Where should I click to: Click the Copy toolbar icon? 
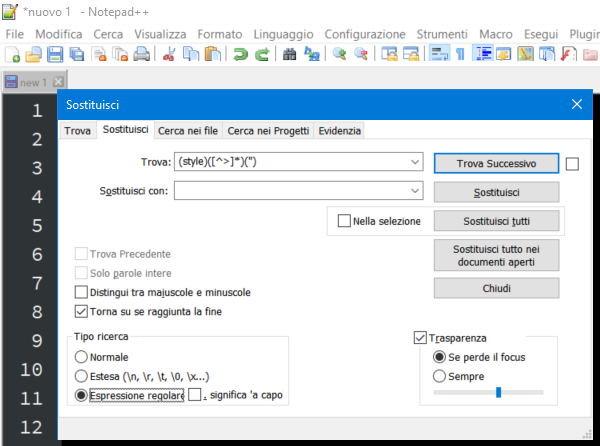pyautogui.click(x=191, y=54)
